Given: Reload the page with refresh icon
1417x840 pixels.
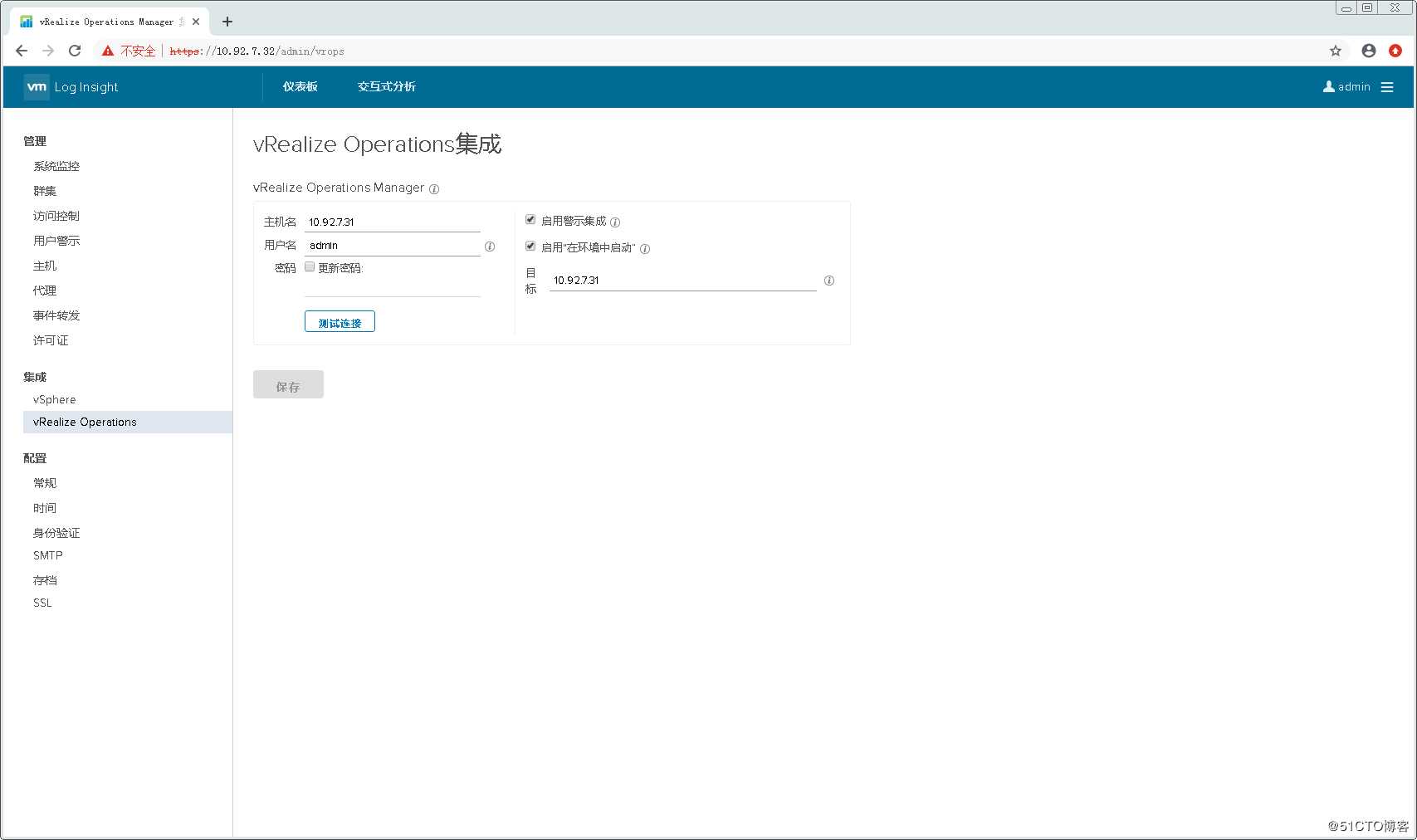Looking at the screenshot, I should coord(75,51).
